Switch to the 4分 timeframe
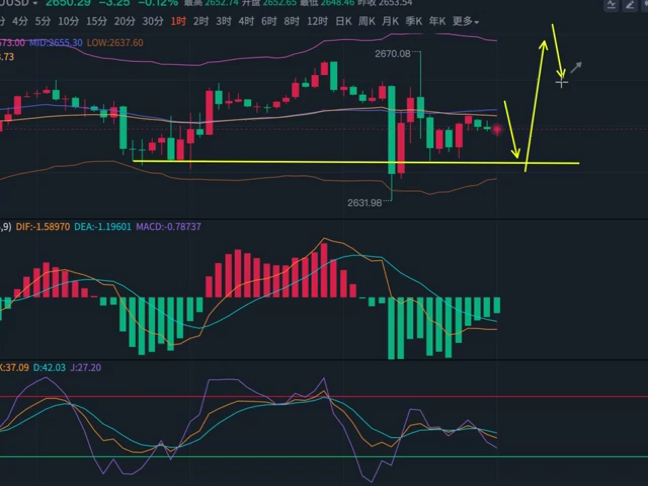648x486 pixels. point(19,21)
